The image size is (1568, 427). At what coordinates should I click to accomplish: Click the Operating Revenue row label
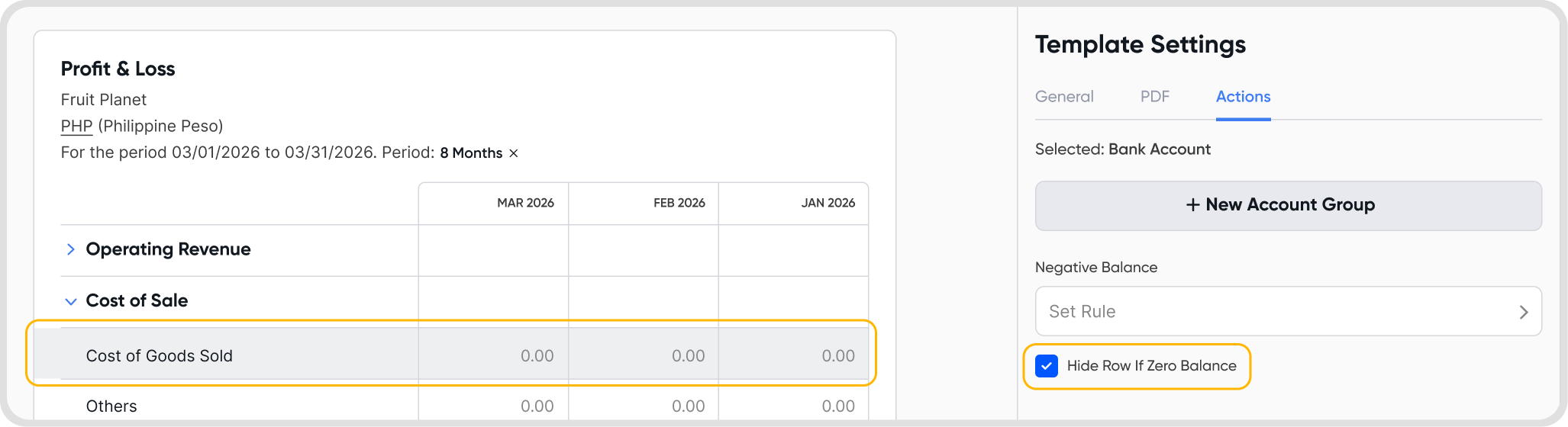point(168,249)
